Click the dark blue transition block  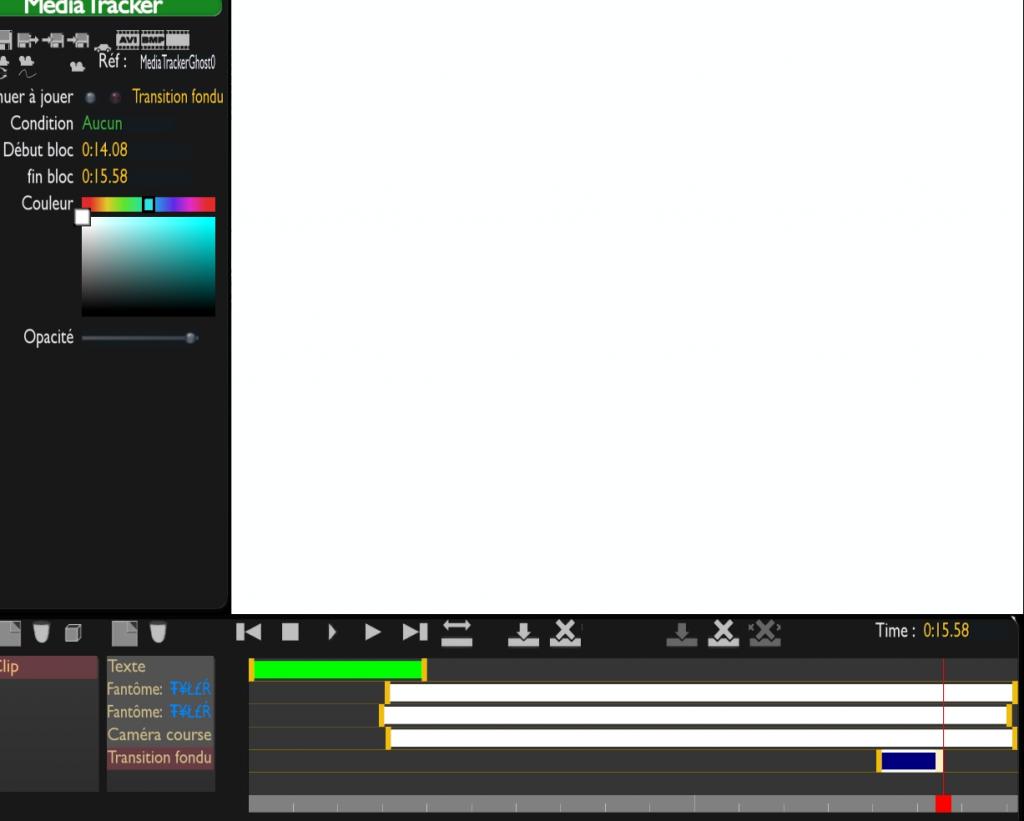click(x=909, y=761)
